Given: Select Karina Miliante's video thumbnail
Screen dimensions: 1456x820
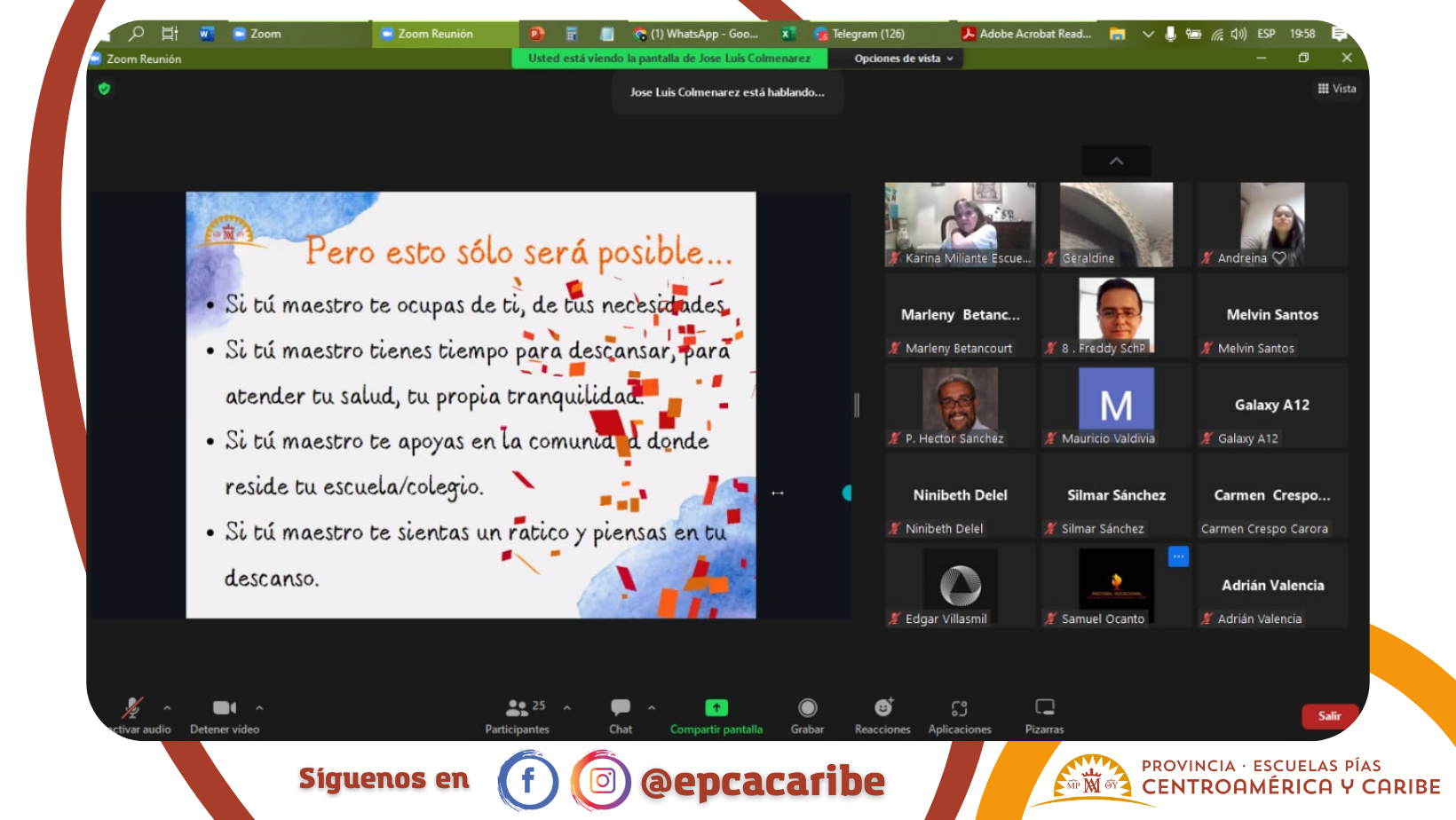Looking at the screenshot, I should coord(960,224).
